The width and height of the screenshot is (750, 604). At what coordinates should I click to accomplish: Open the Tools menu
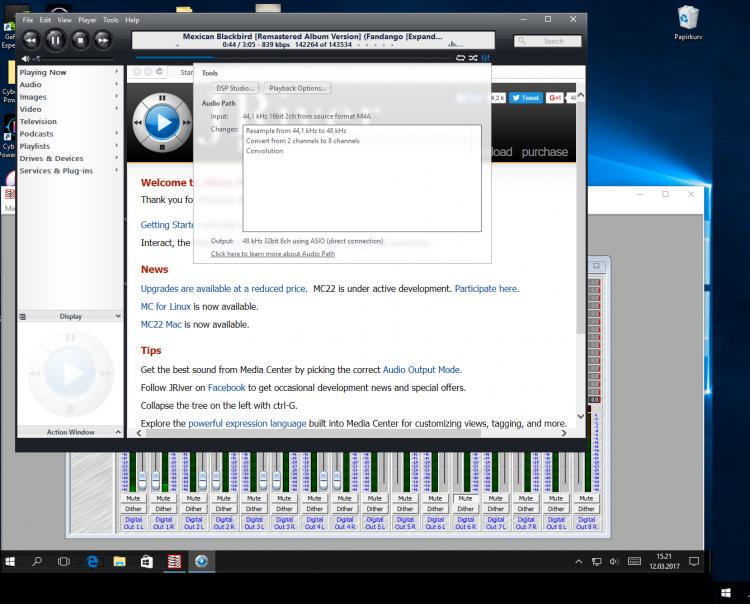[x=110, y=20]
